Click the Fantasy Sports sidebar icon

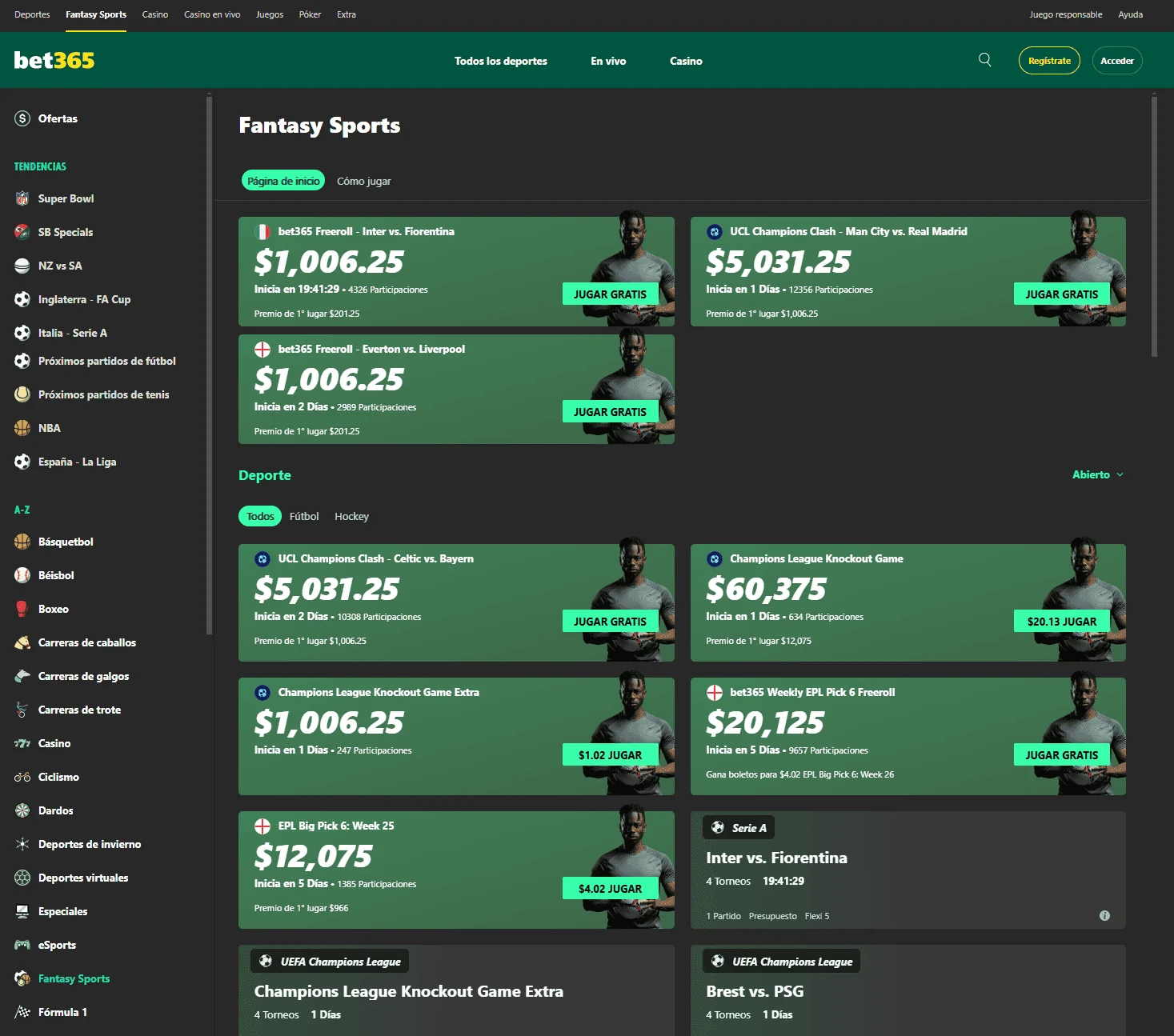(22, 978)
